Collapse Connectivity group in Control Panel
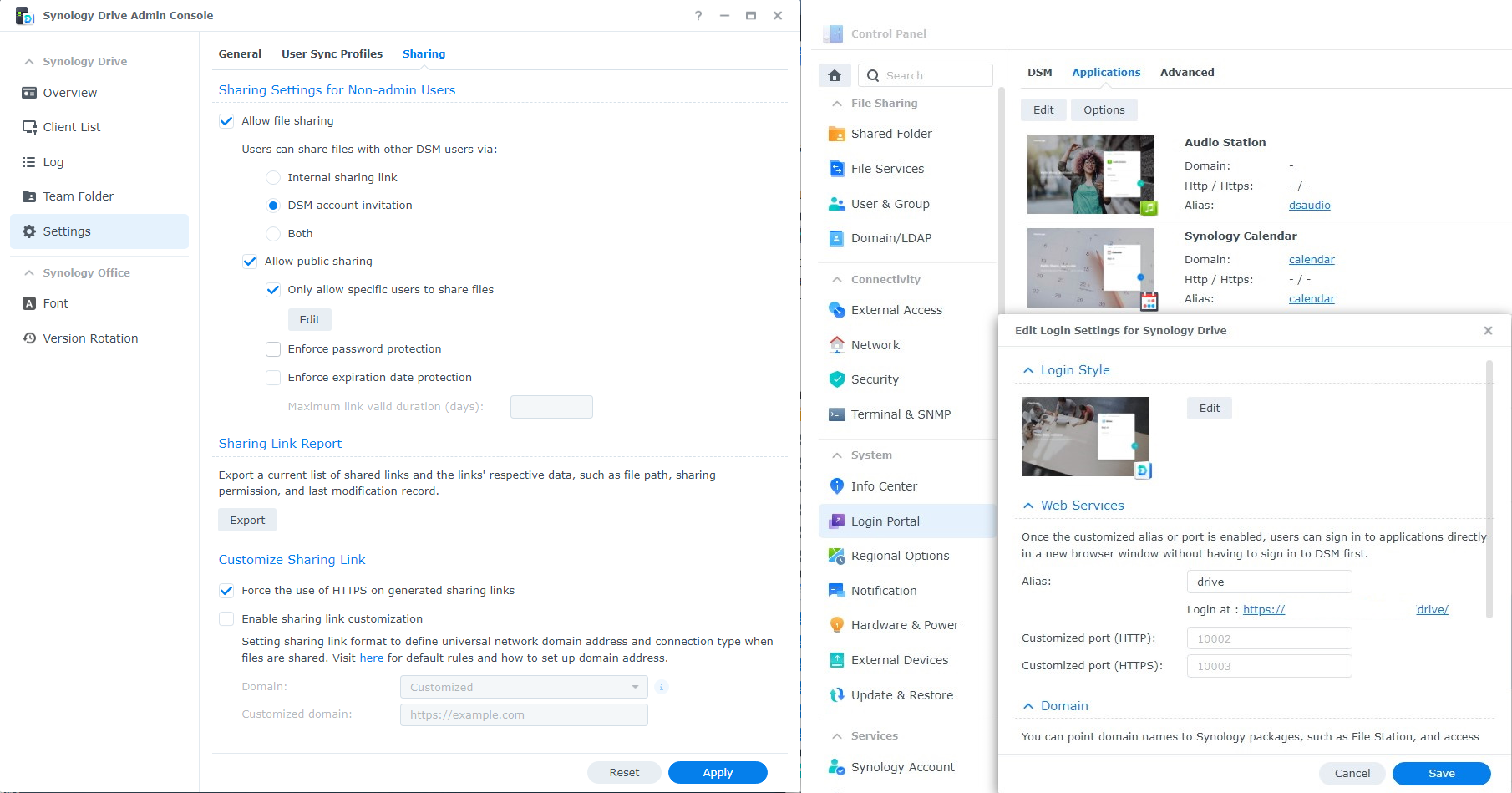This screenshot has width=1512, height=793. (x=837, y=280)
